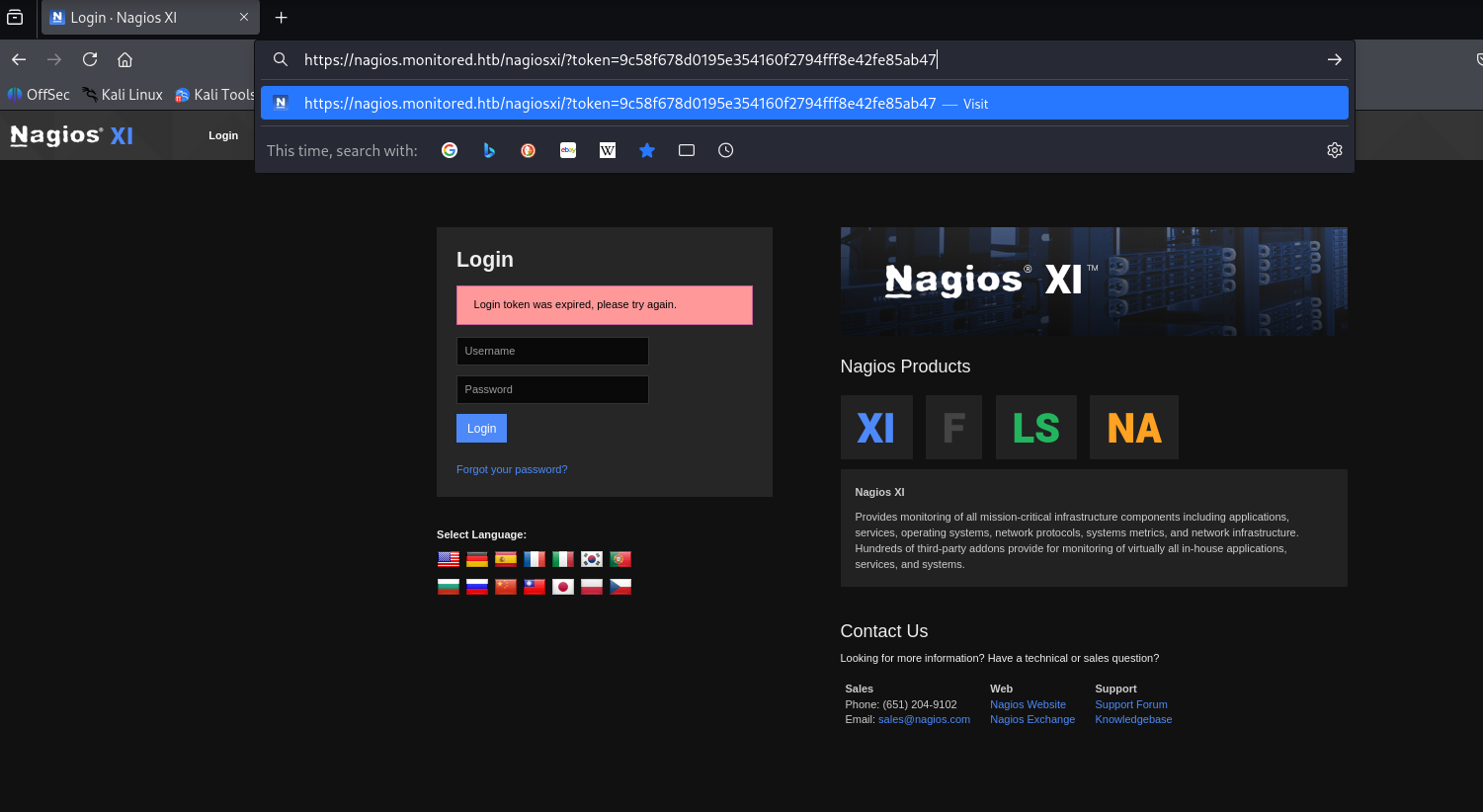Click the Nagios XI banner image
Screen dimensions: 1483x812
(1094, 282)
